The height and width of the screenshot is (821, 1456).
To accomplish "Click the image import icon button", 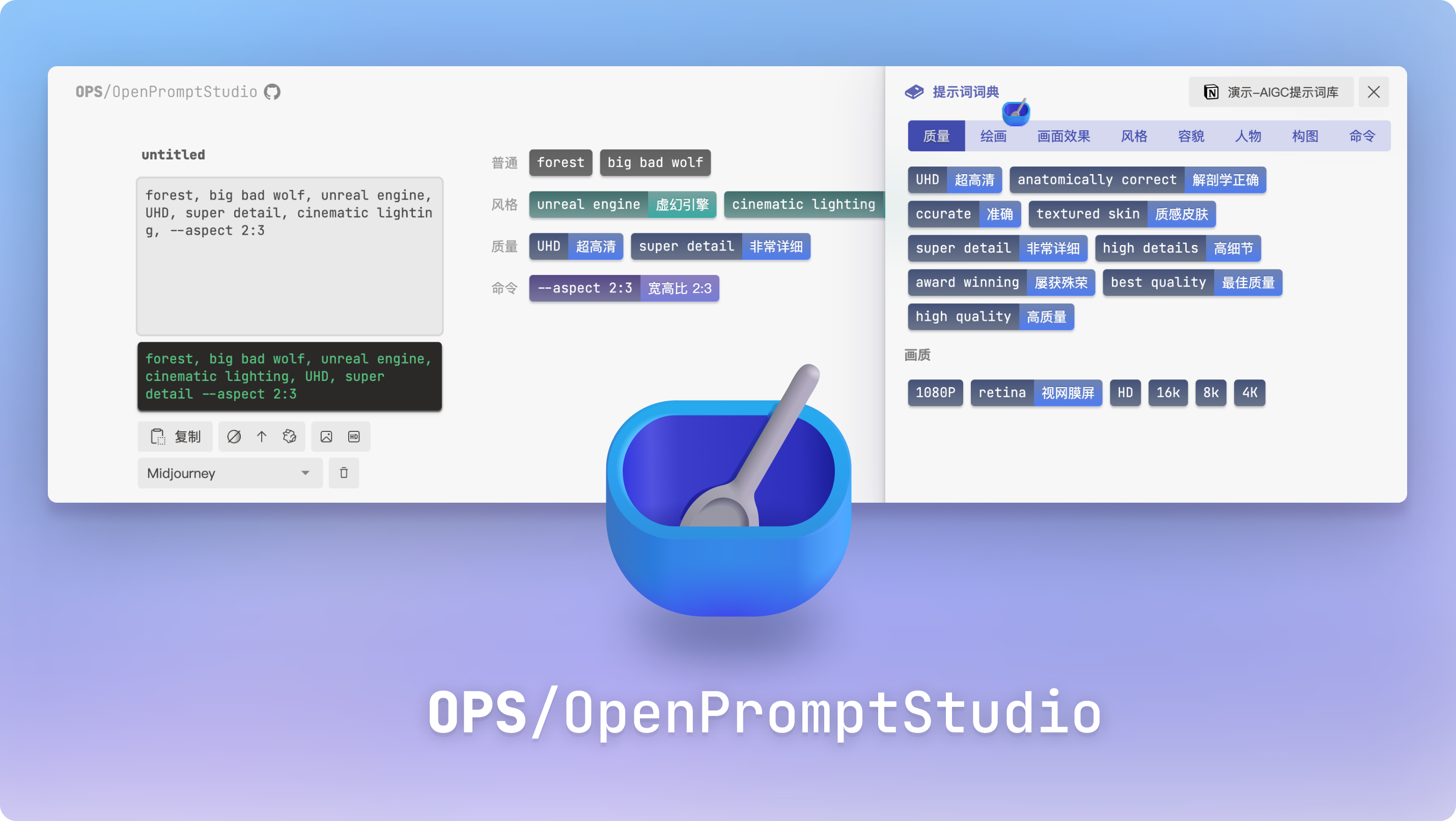I will coord(324,436).
